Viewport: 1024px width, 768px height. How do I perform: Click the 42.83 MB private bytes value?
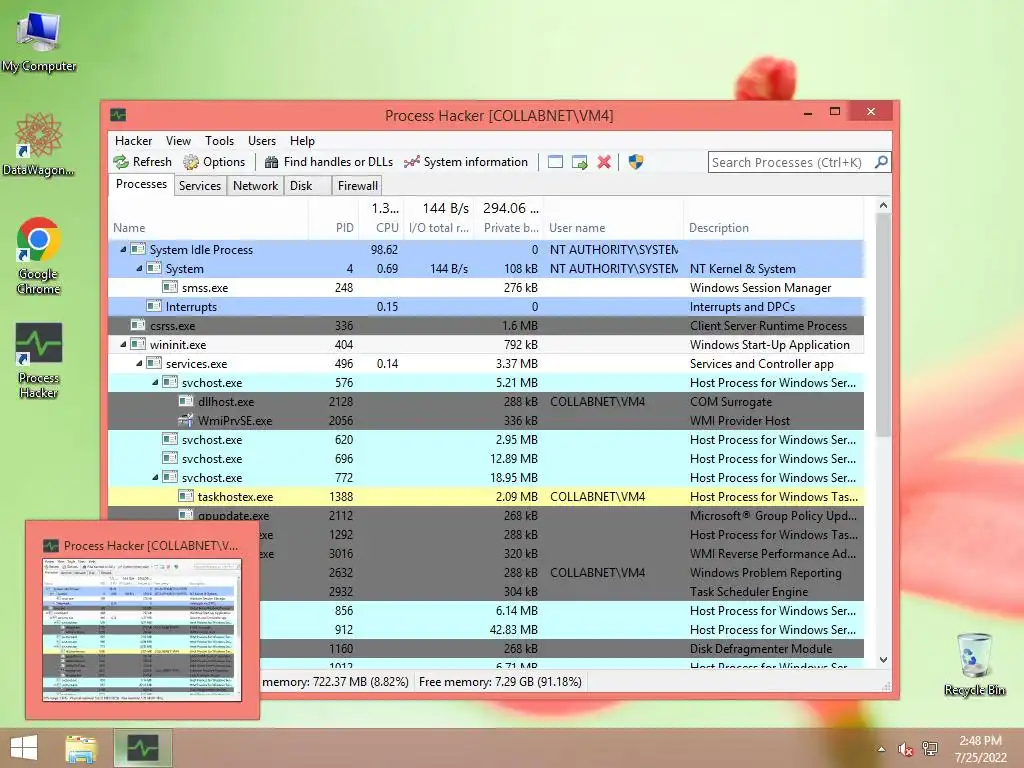[x=513, y=630]
